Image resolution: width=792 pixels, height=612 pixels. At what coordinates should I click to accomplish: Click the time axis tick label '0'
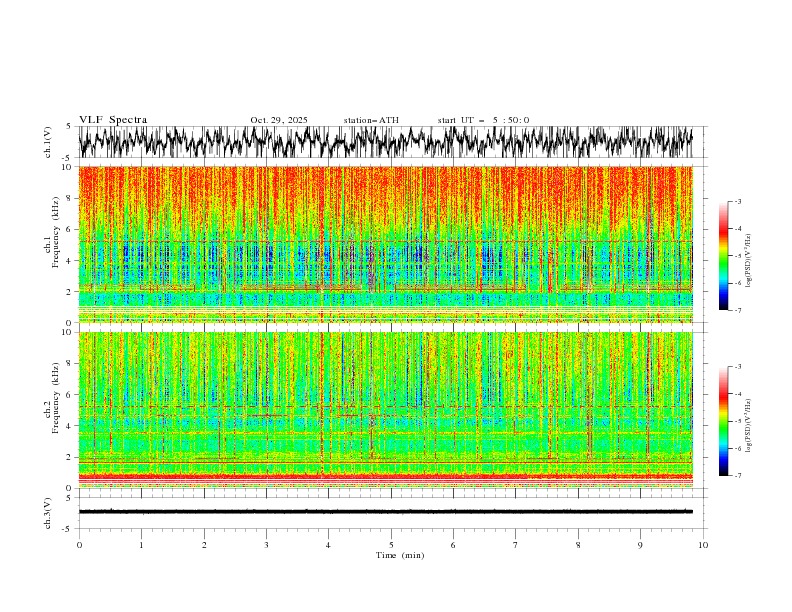(79, 545)
